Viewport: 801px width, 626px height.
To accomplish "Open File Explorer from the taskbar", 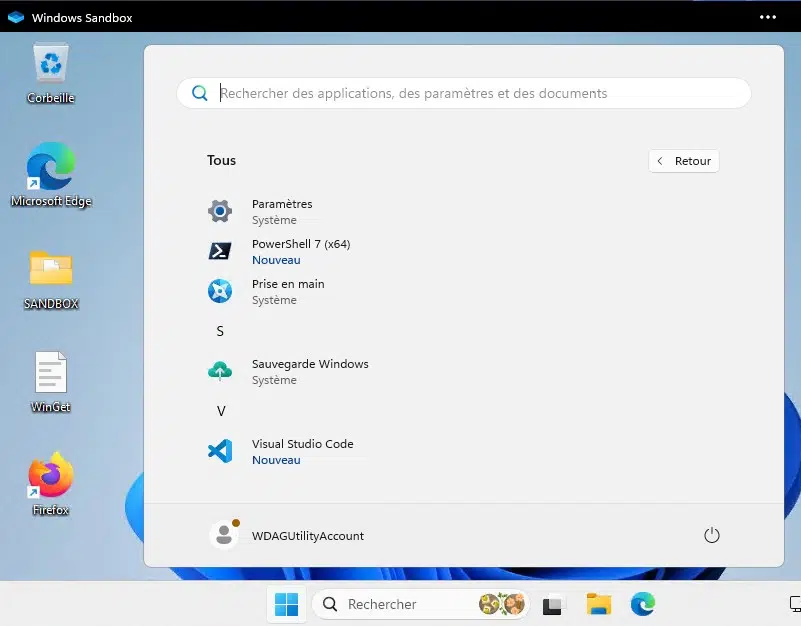I will [599, 604].
